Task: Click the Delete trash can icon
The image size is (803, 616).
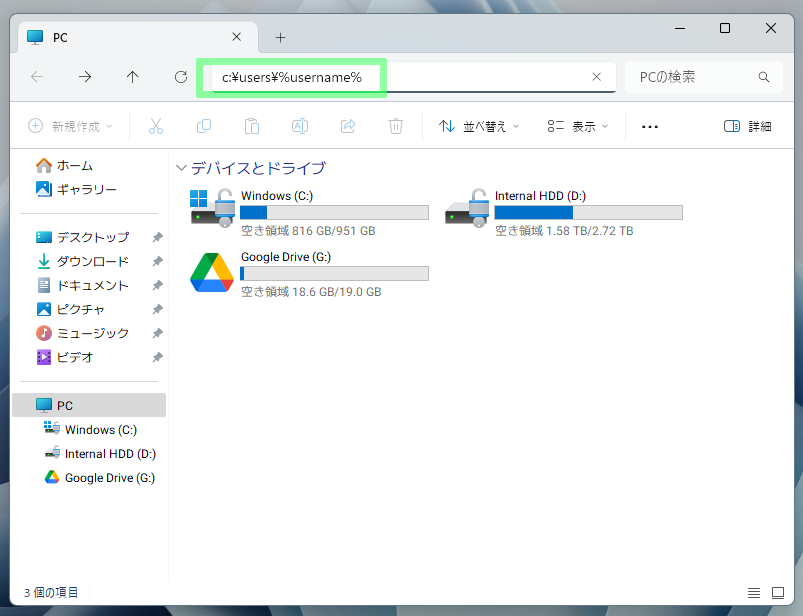Action: 396,126
